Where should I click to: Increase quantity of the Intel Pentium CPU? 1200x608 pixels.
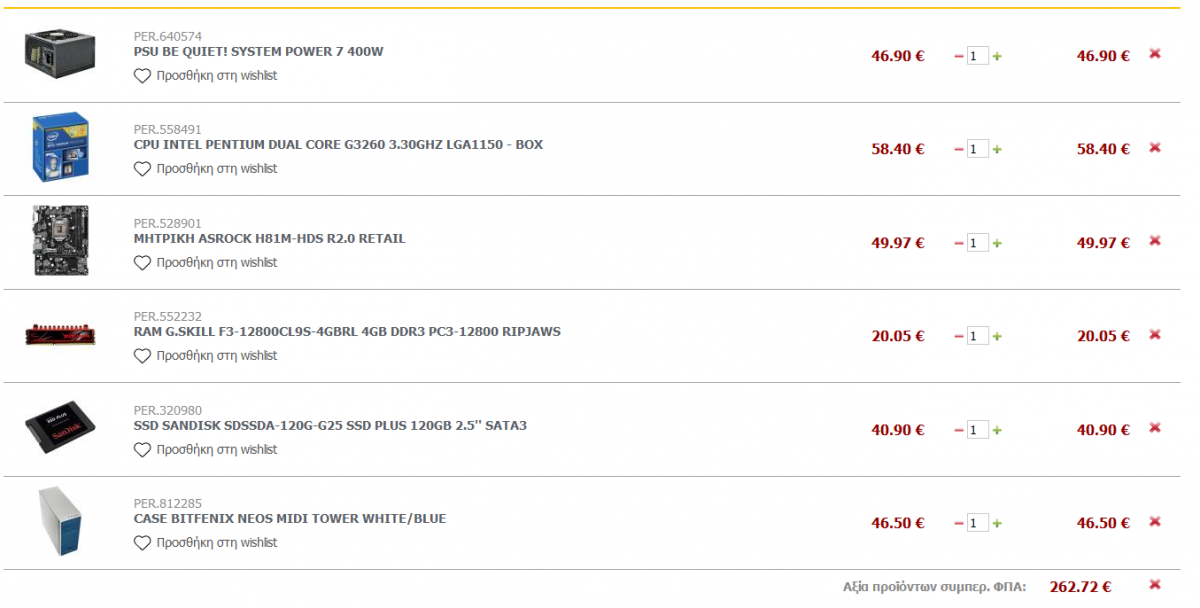997,149
